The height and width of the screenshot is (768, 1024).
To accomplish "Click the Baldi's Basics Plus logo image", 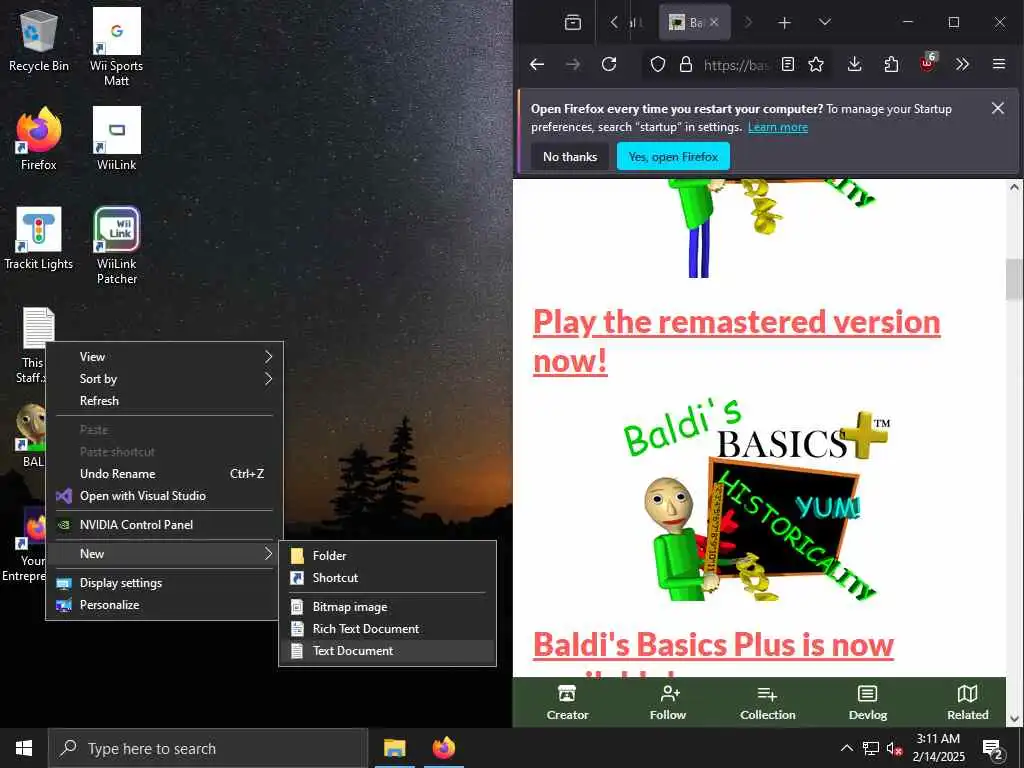I will [758, 502].
